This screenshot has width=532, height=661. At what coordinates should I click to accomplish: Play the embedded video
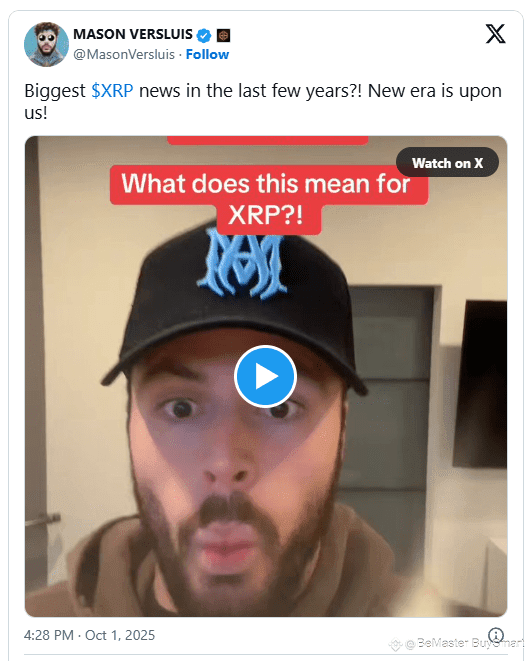pos(265,376)
